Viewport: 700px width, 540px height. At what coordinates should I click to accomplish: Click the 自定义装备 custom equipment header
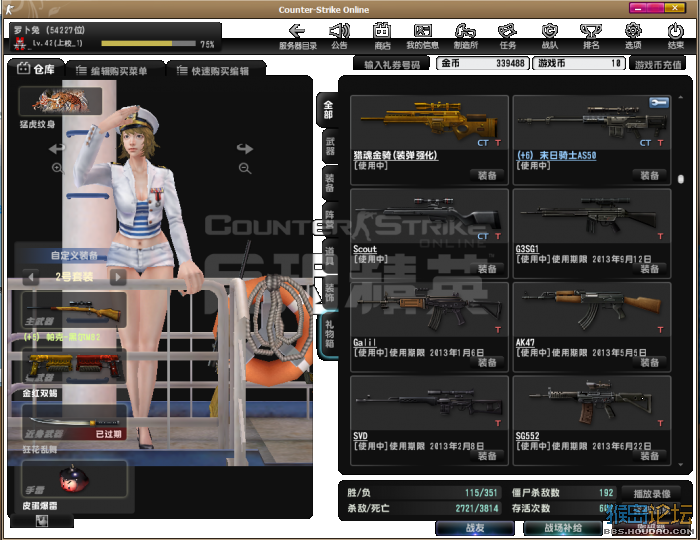tap(74, 256)
